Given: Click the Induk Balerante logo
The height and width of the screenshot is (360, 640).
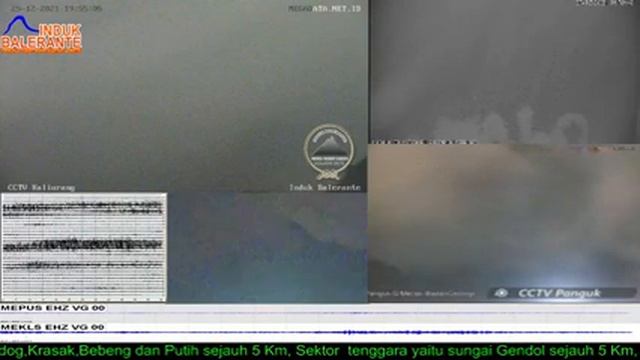Looking at the screenshot, I should (41, 35).
